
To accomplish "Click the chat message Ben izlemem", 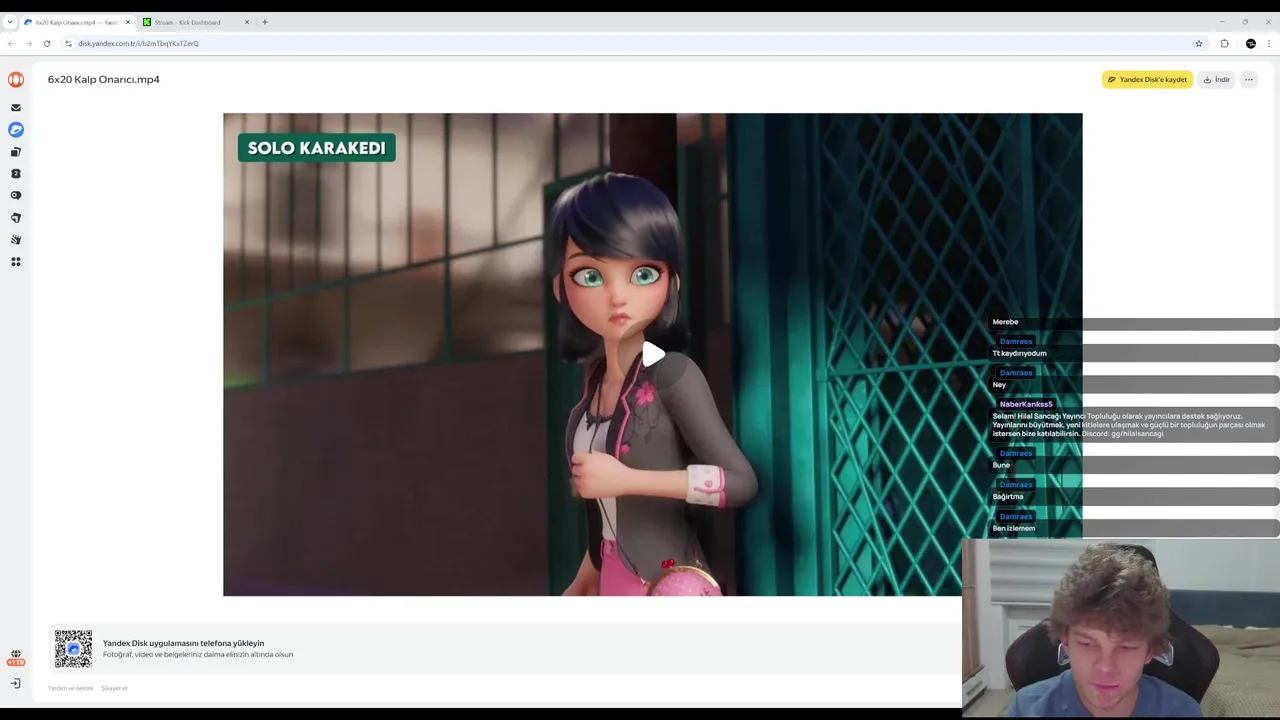I will point(1013,528).
